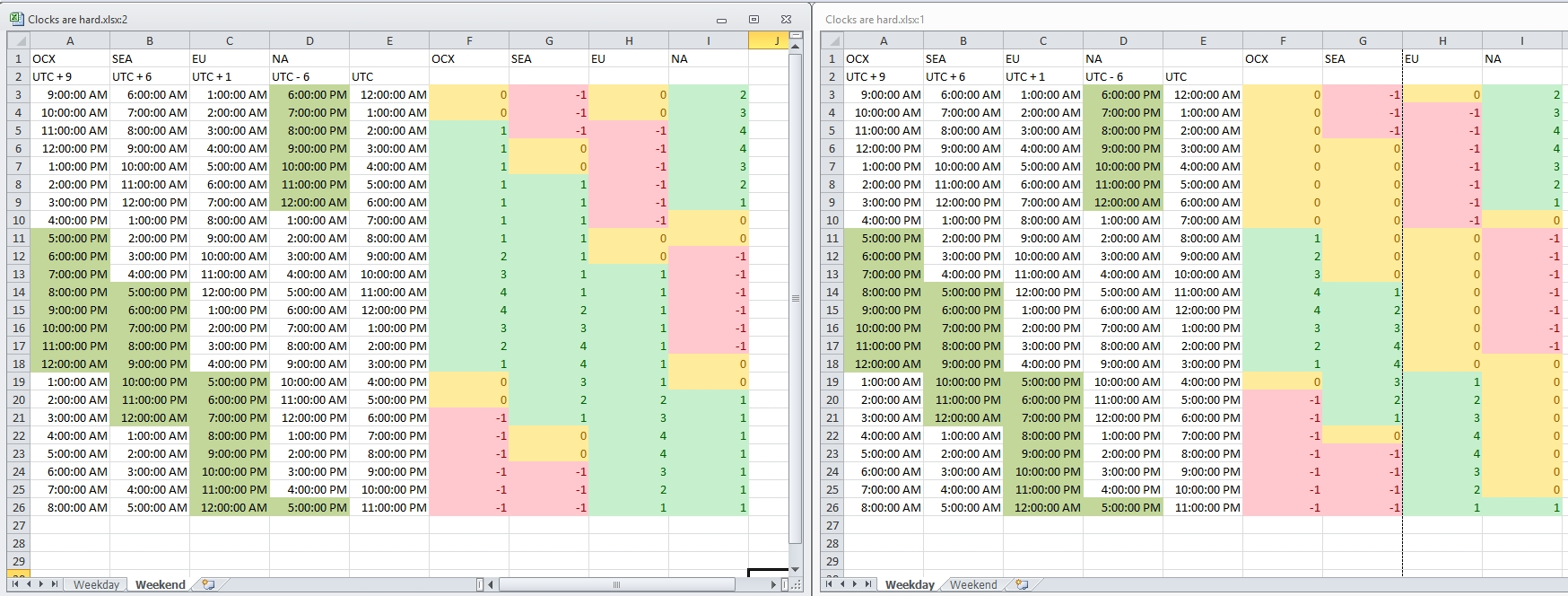Jump to the first sheet tab in the xlsx:2 window
Screen dimensions: 1568x596
pyautogui.click(x=15, y=584)
